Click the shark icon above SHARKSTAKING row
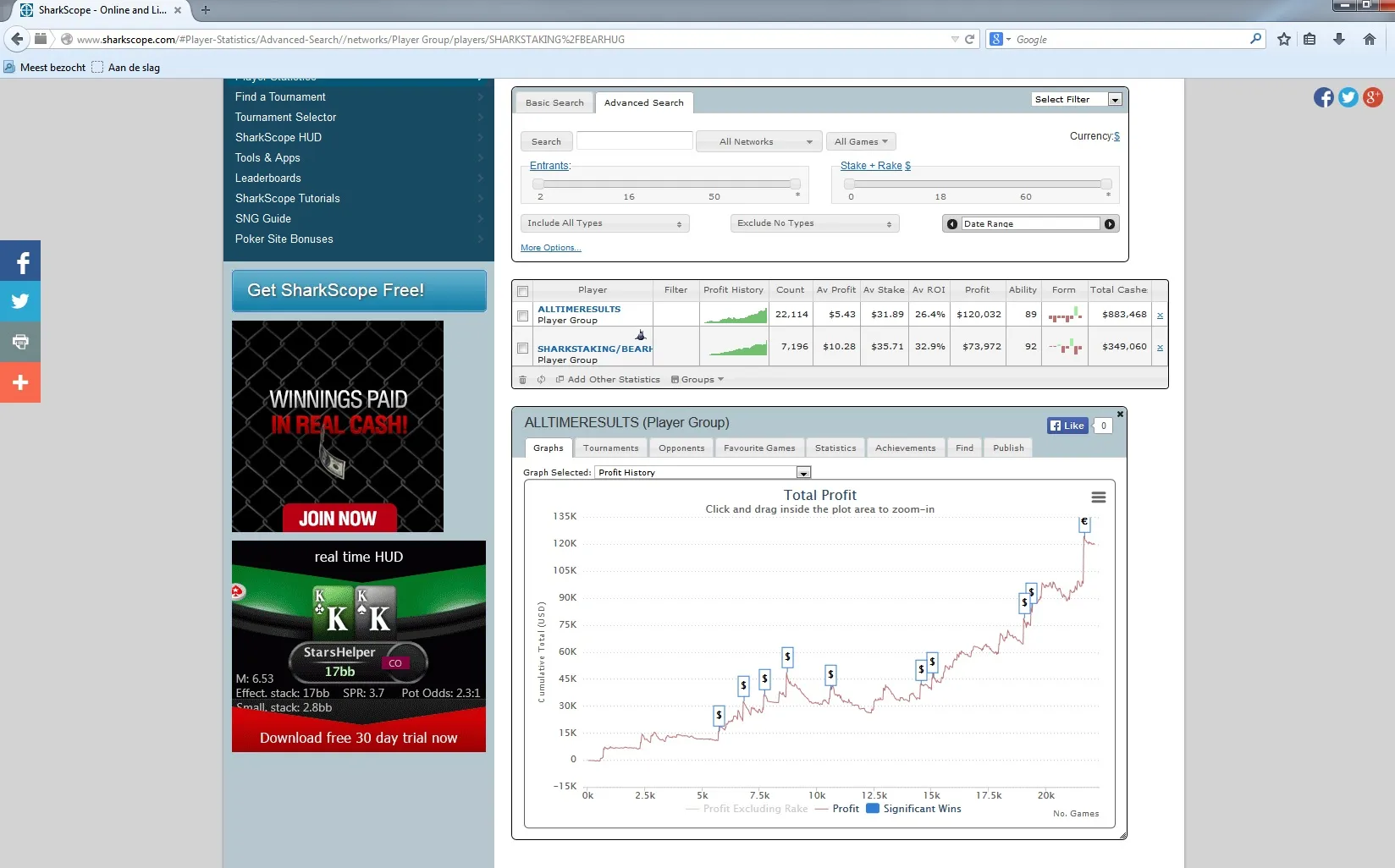 641,335
